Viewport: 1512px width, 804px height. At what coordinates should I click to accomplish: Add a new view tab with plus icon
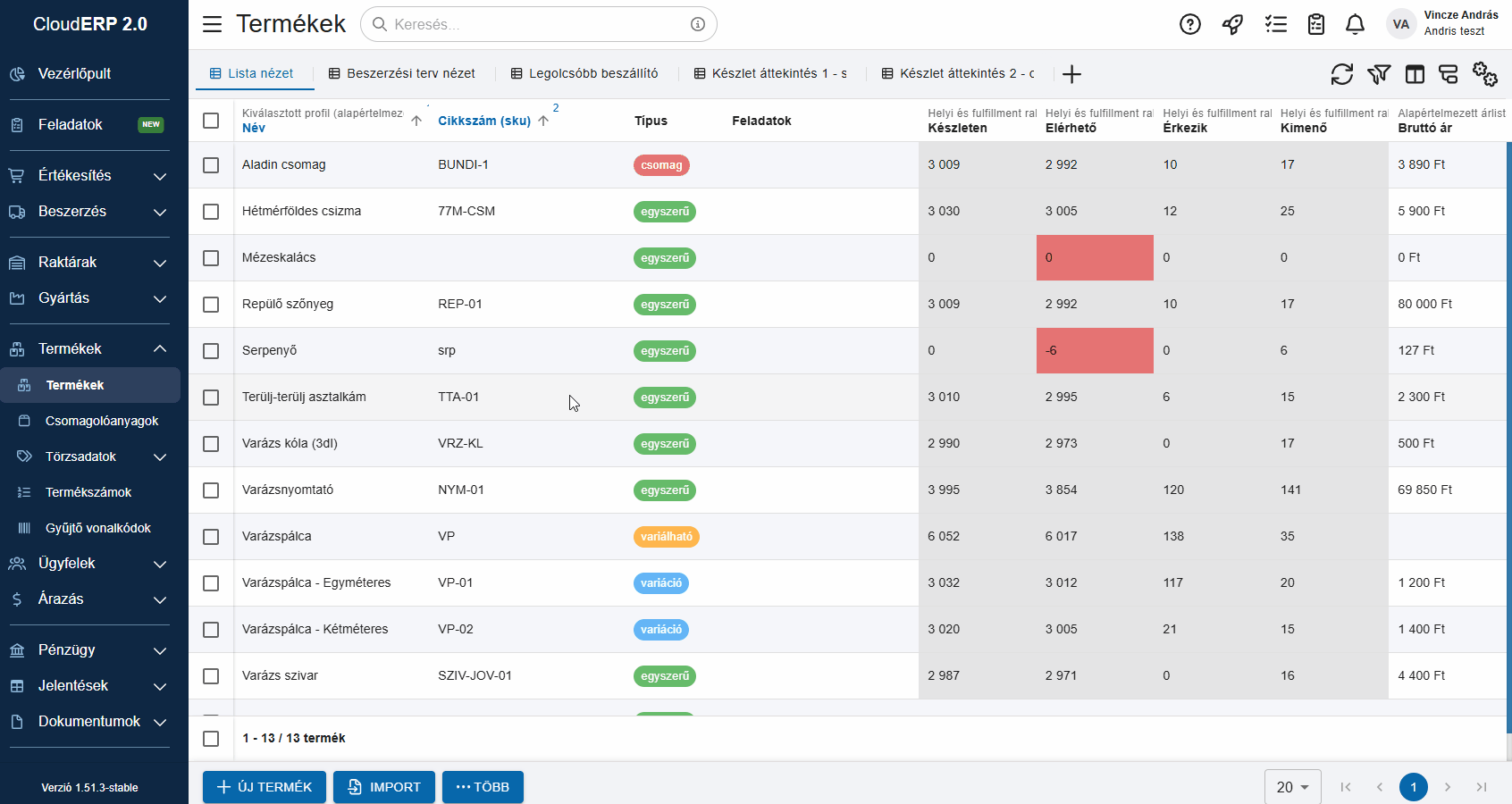pyautogui.click(x=1071, y=74)
